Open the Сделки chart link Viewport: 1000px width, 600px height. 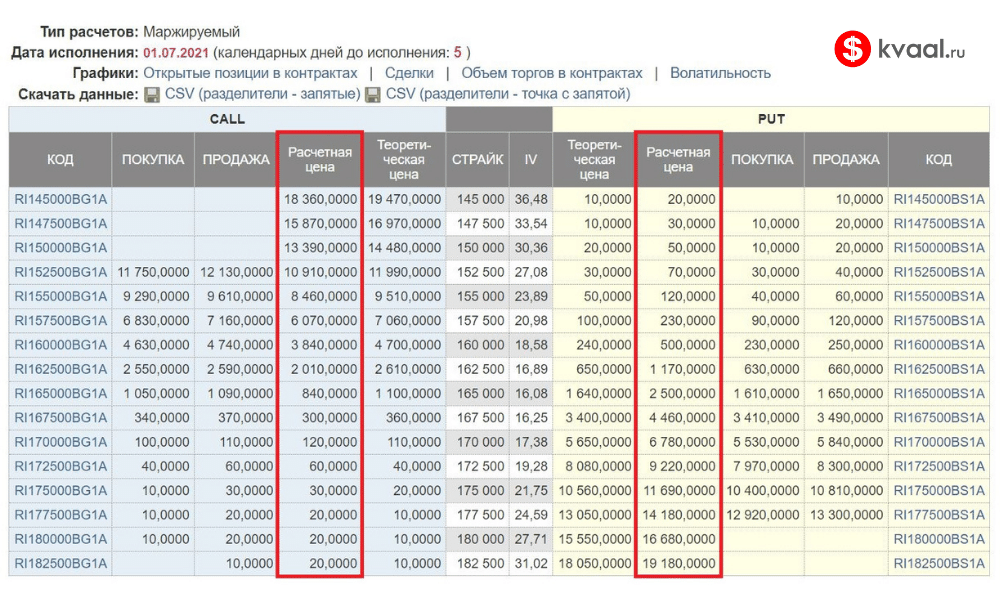[409, 73]
